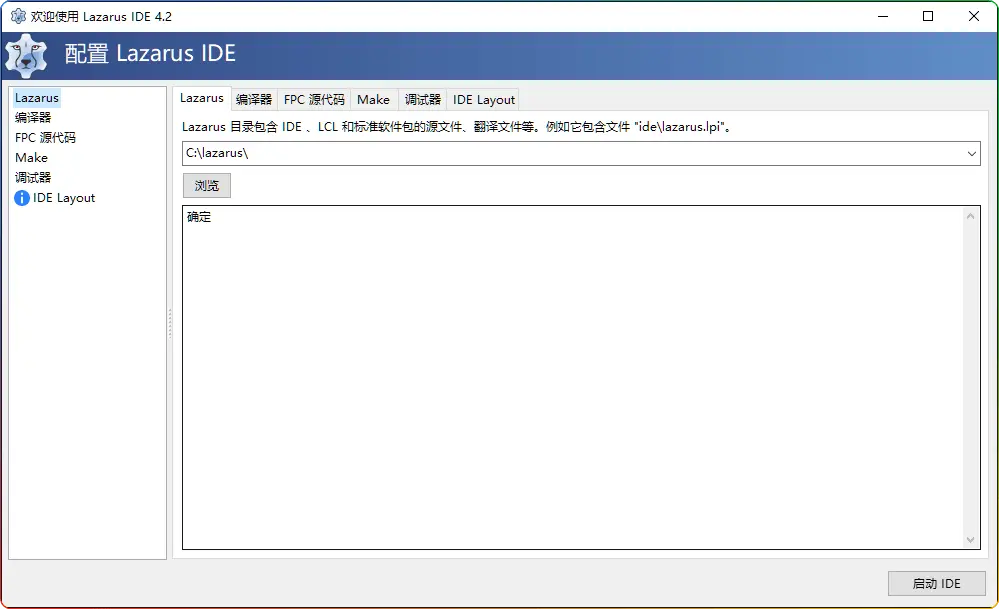Open the IDE Layout tab
Viewport: 999px width, 609px height.
(x=484, y=99)
